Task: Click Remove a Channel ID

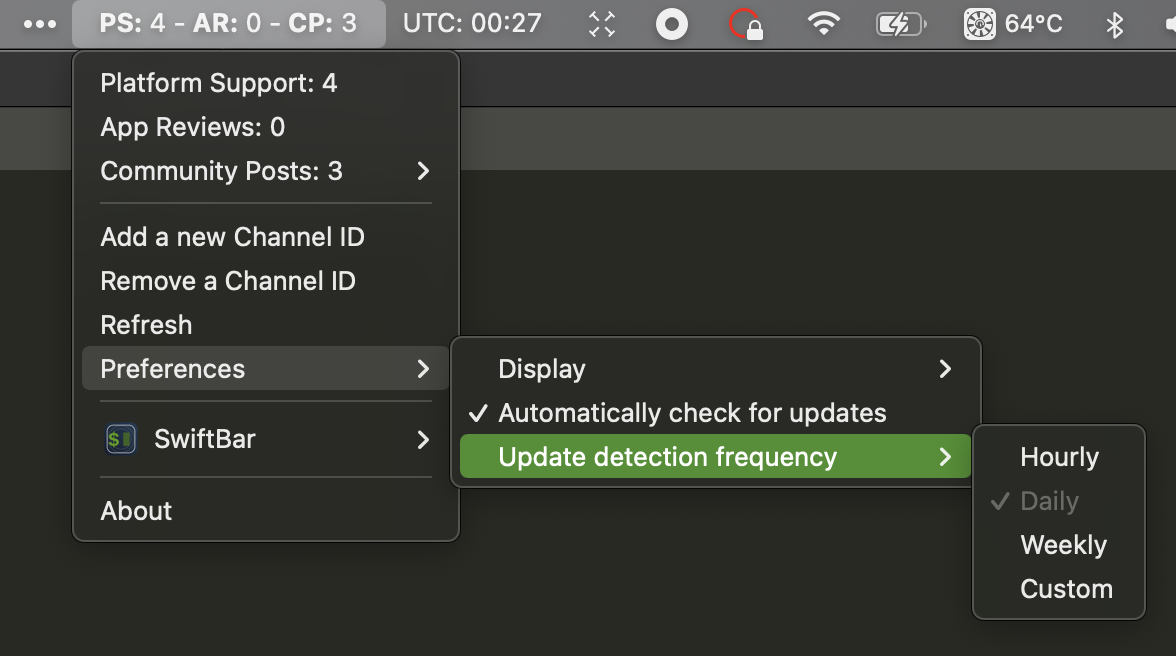Action: (x=227, y=281)
